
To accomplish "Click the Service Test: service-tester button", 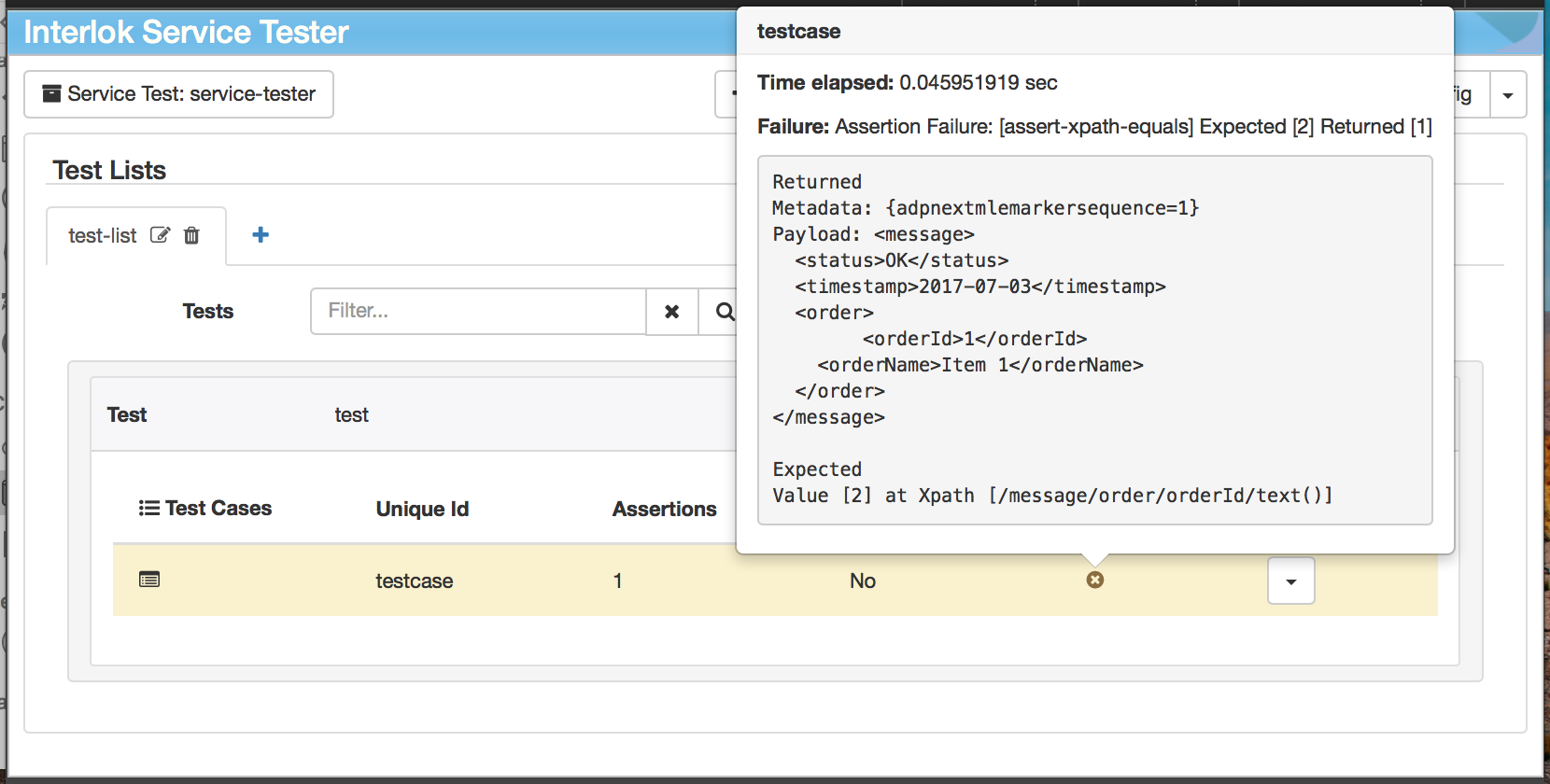I will pyautogui.click(x=178, y=94).
